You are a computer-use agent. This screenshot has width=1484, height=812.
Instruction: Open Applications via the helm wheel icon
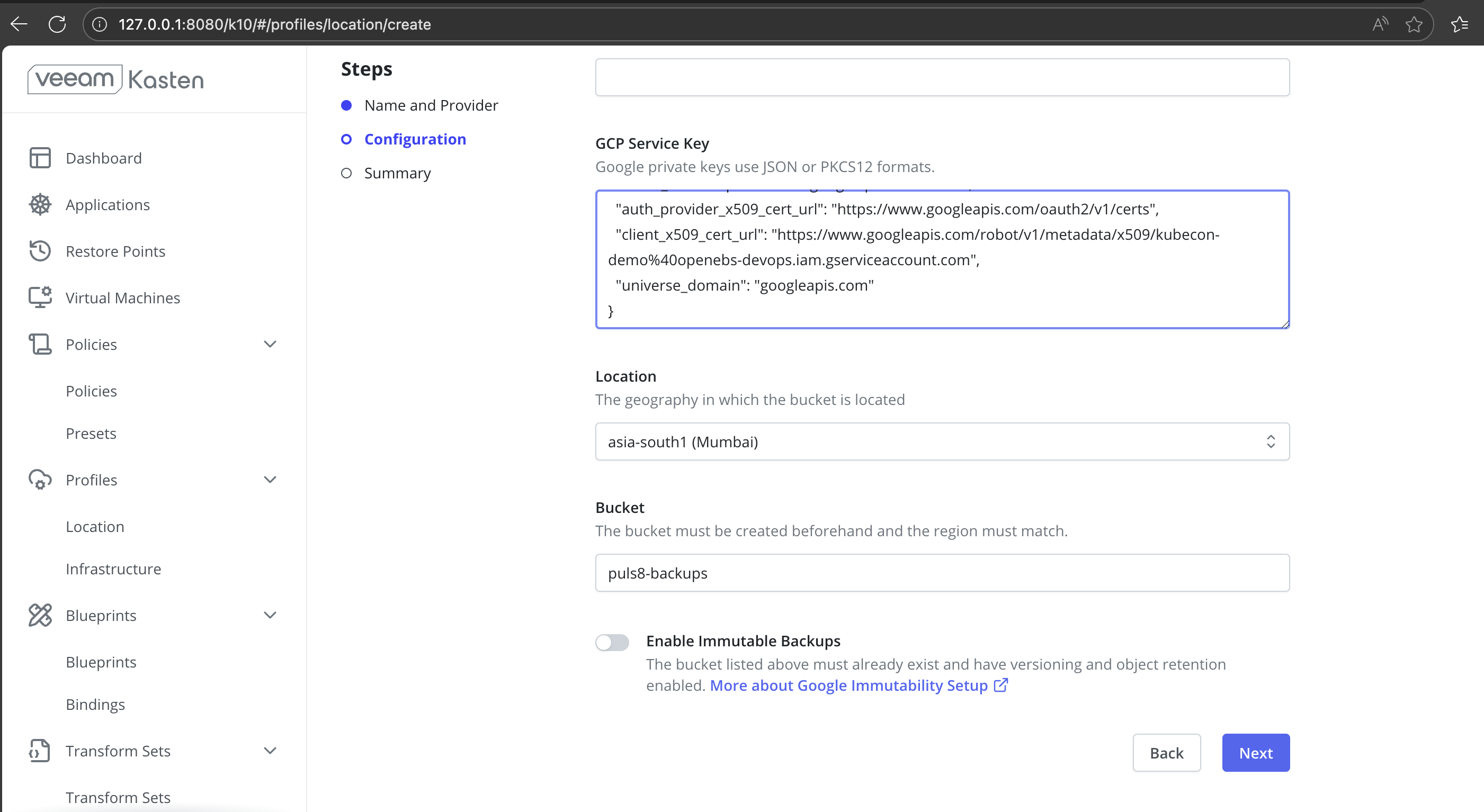[x=40, y=204]
